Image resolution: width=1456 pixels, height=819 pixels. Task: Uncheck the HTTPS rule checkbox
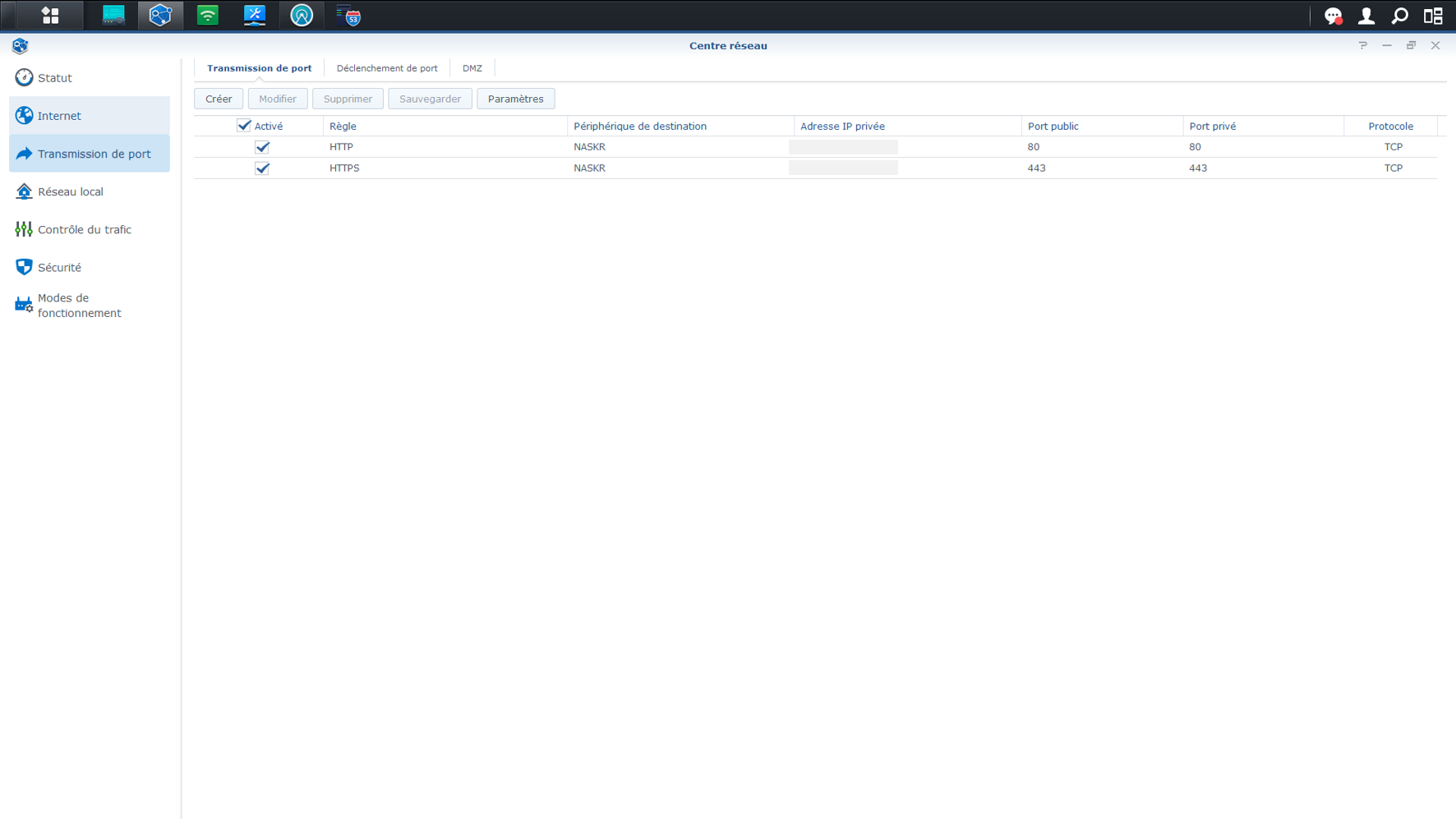(262, 168)
